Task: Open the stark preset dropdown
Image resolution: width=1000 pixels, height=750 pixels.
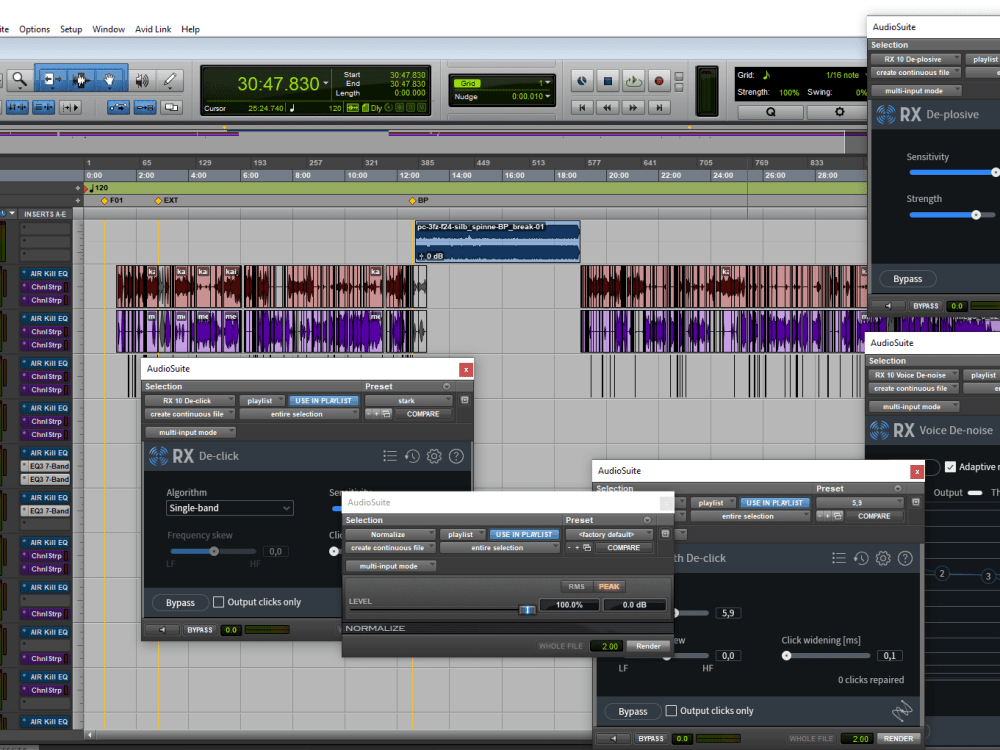Action: (408, 401)
